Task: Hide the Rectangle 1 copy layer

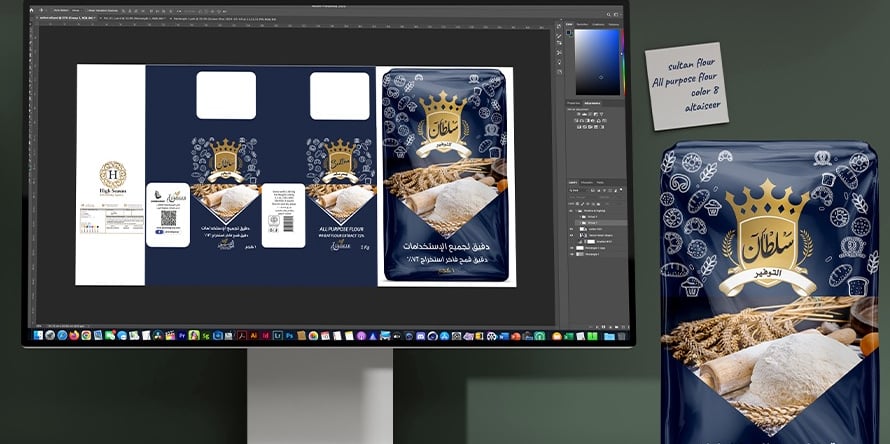Action: pyautogui.click(x=571, y=248)
